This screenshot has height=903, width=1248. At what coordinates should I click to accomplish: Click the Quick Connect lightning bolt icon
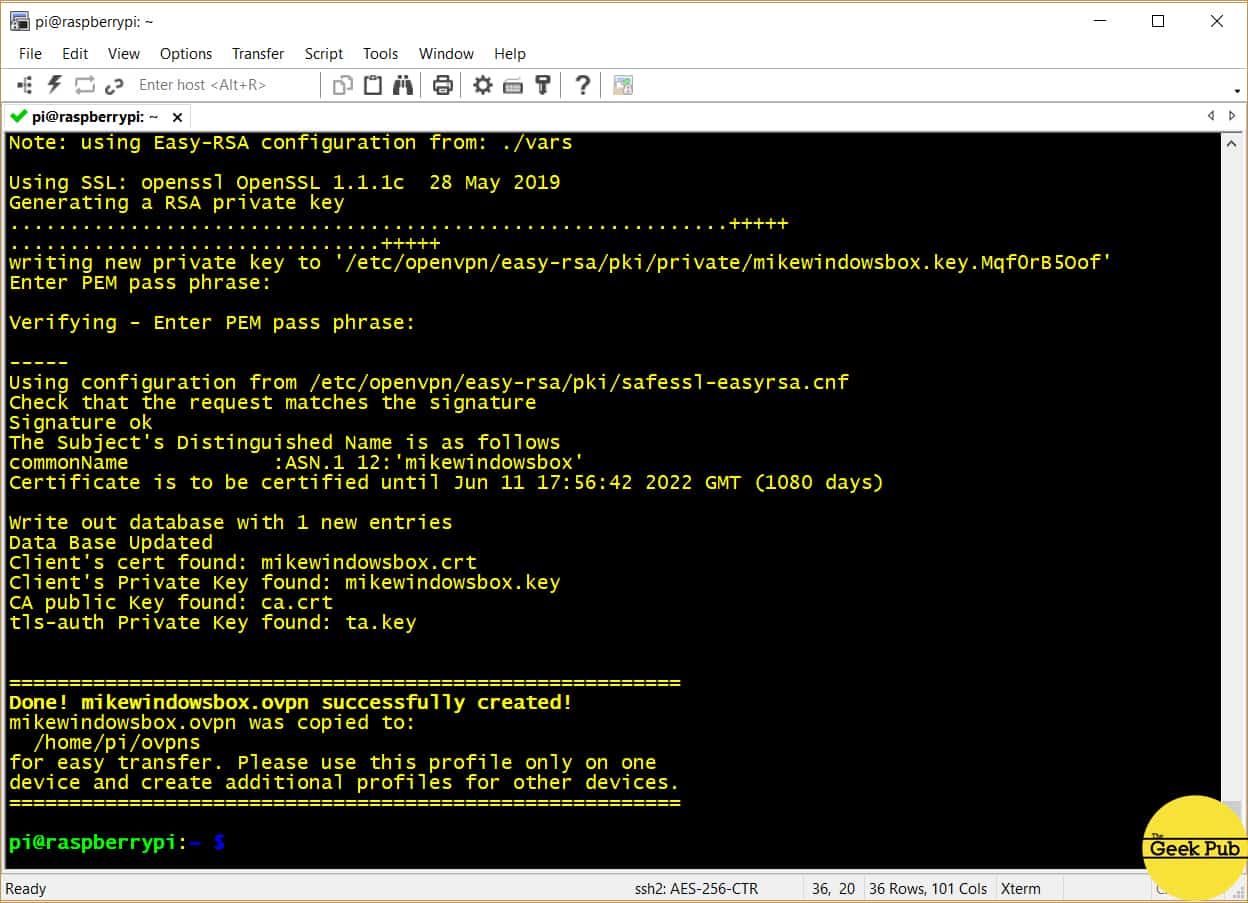[55, 85]
